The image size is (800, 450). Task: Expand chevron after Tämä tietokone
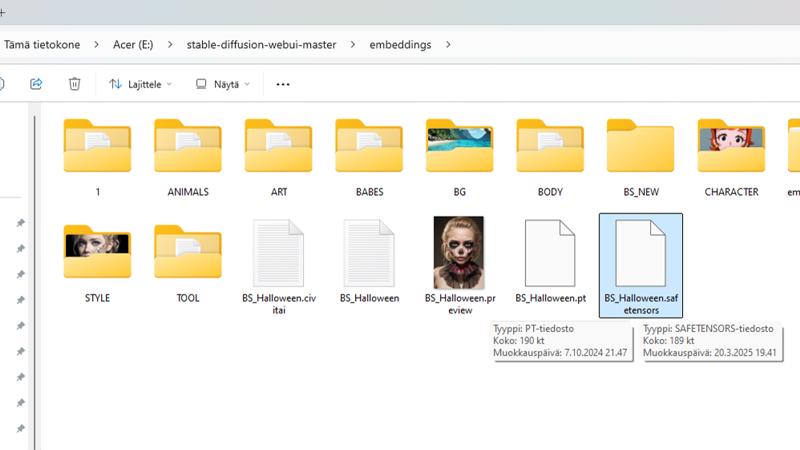pyautogui.click(x=96, y=44)
